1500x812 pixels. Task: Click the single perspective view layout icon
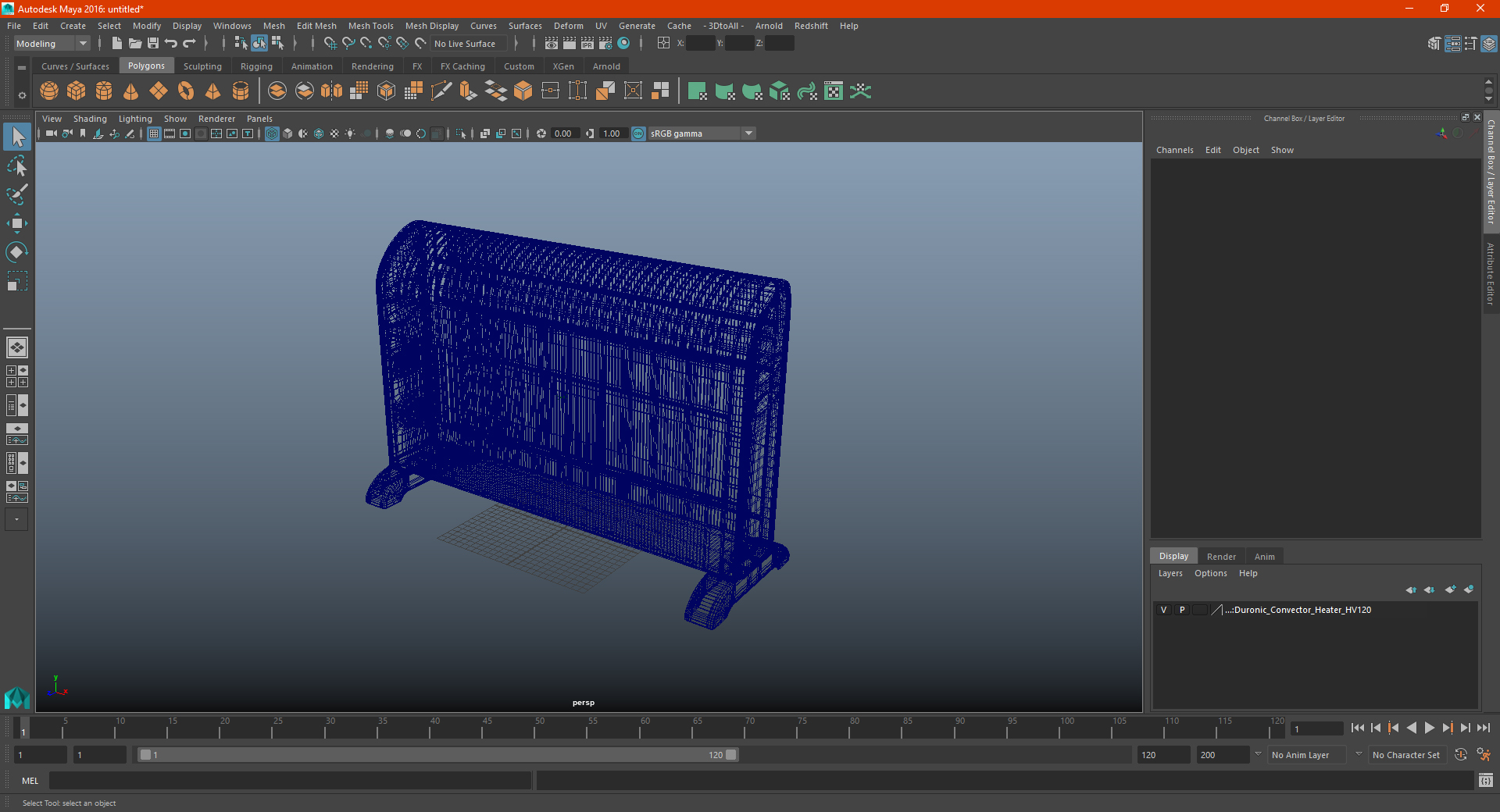[x=17, y=347]
